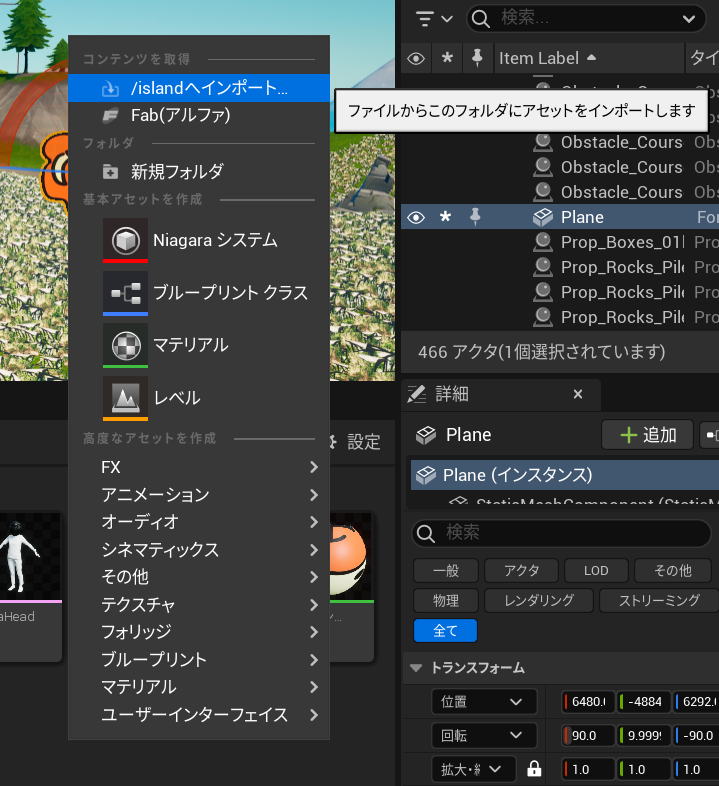Click the ブループリント クラス icon
This screenshot has height=786, width=719.
point(125,293)
